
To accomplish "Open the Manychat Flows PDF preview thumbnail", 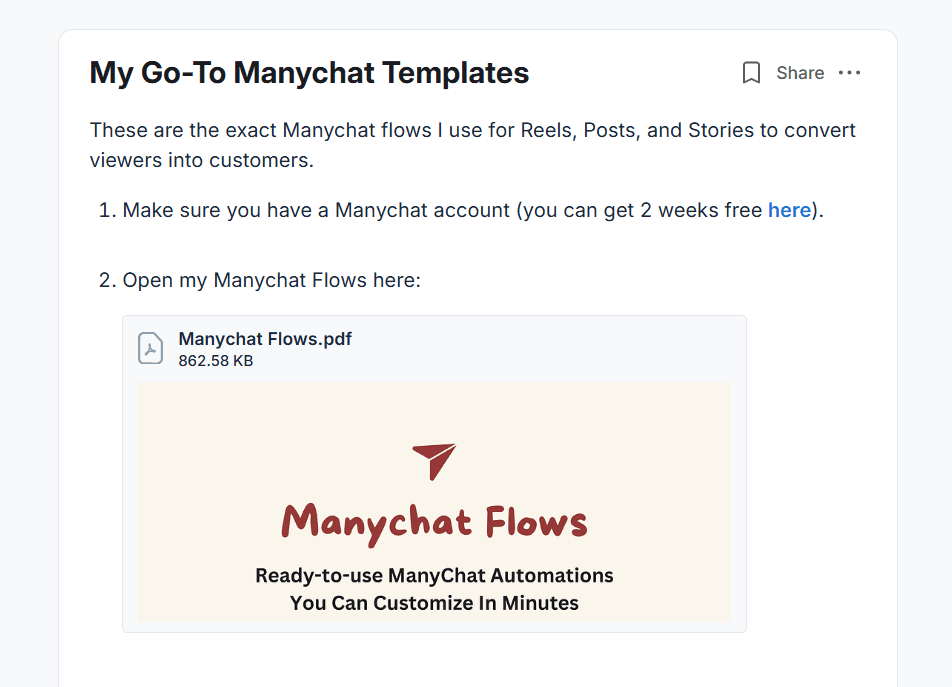I will tap(434, 502).
